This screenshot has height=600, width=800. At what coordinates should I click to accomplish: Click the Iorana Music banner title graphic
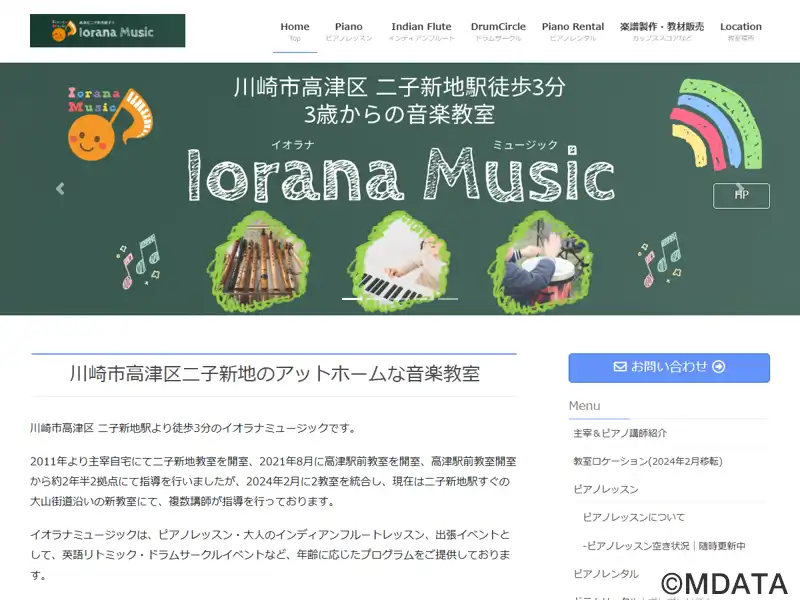point(402,174)
